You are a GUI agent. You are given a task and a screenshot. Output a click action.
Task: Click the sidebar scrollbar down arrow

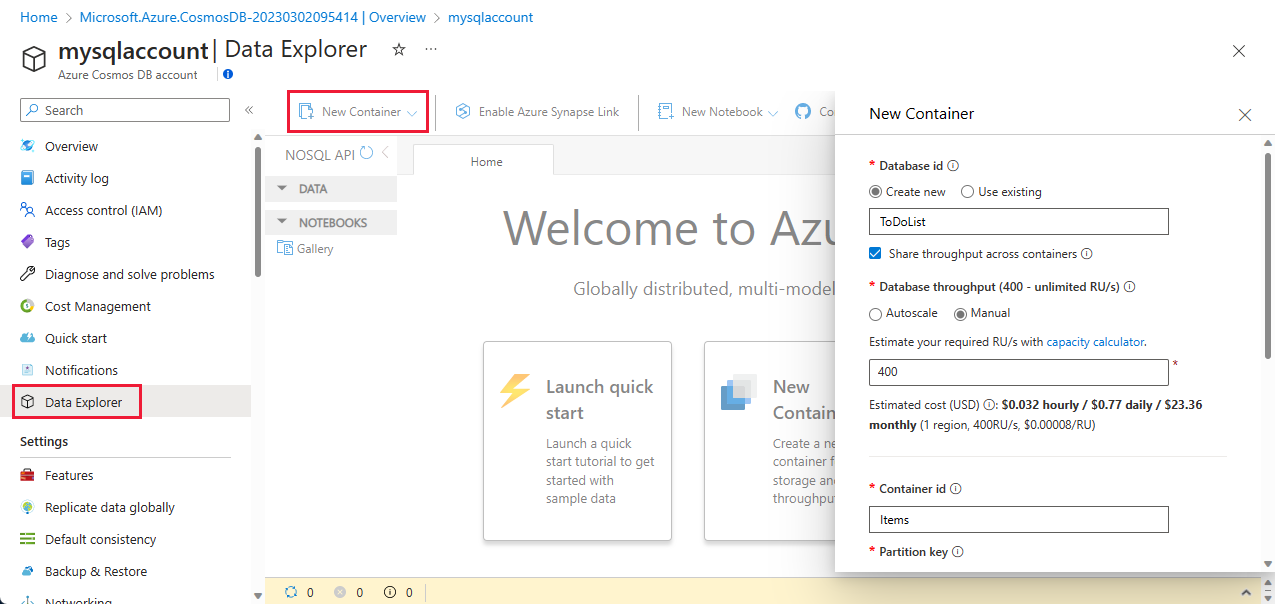coord(257,597)
